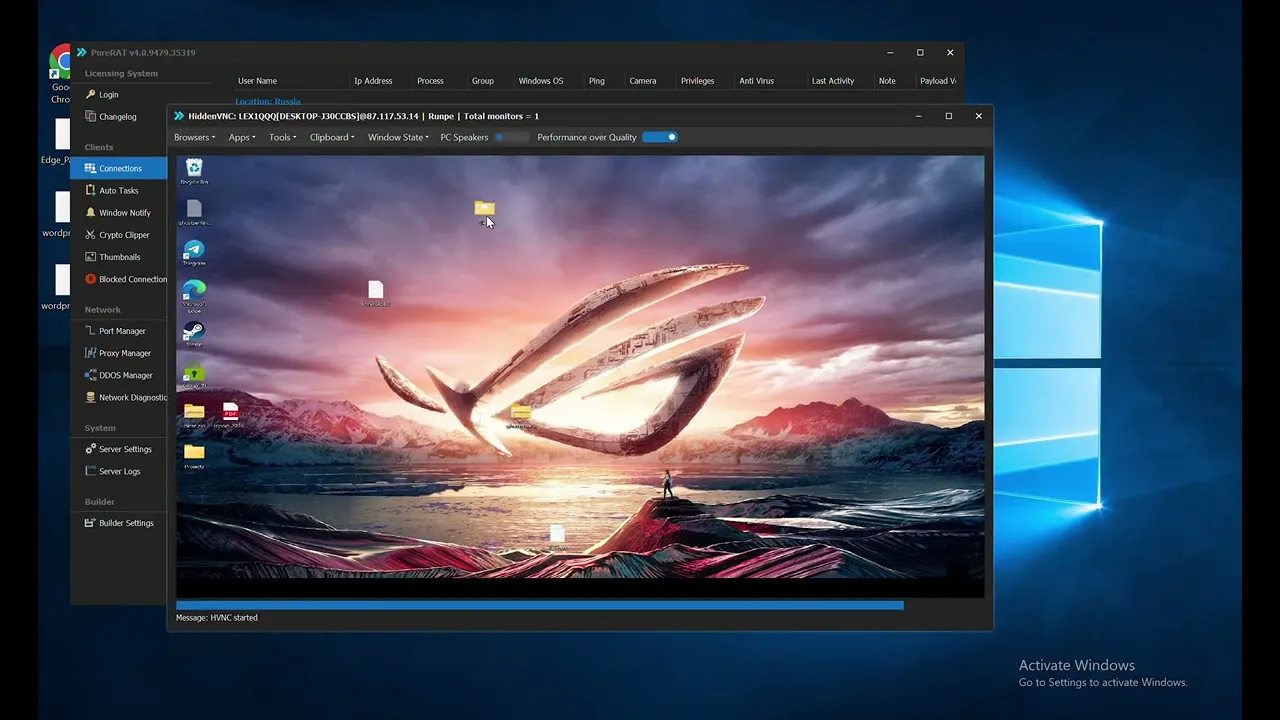The height and width of the screenshot is (720, 1280).
Task: Sort clients by the Ip Address column
Action: (373, 81)
